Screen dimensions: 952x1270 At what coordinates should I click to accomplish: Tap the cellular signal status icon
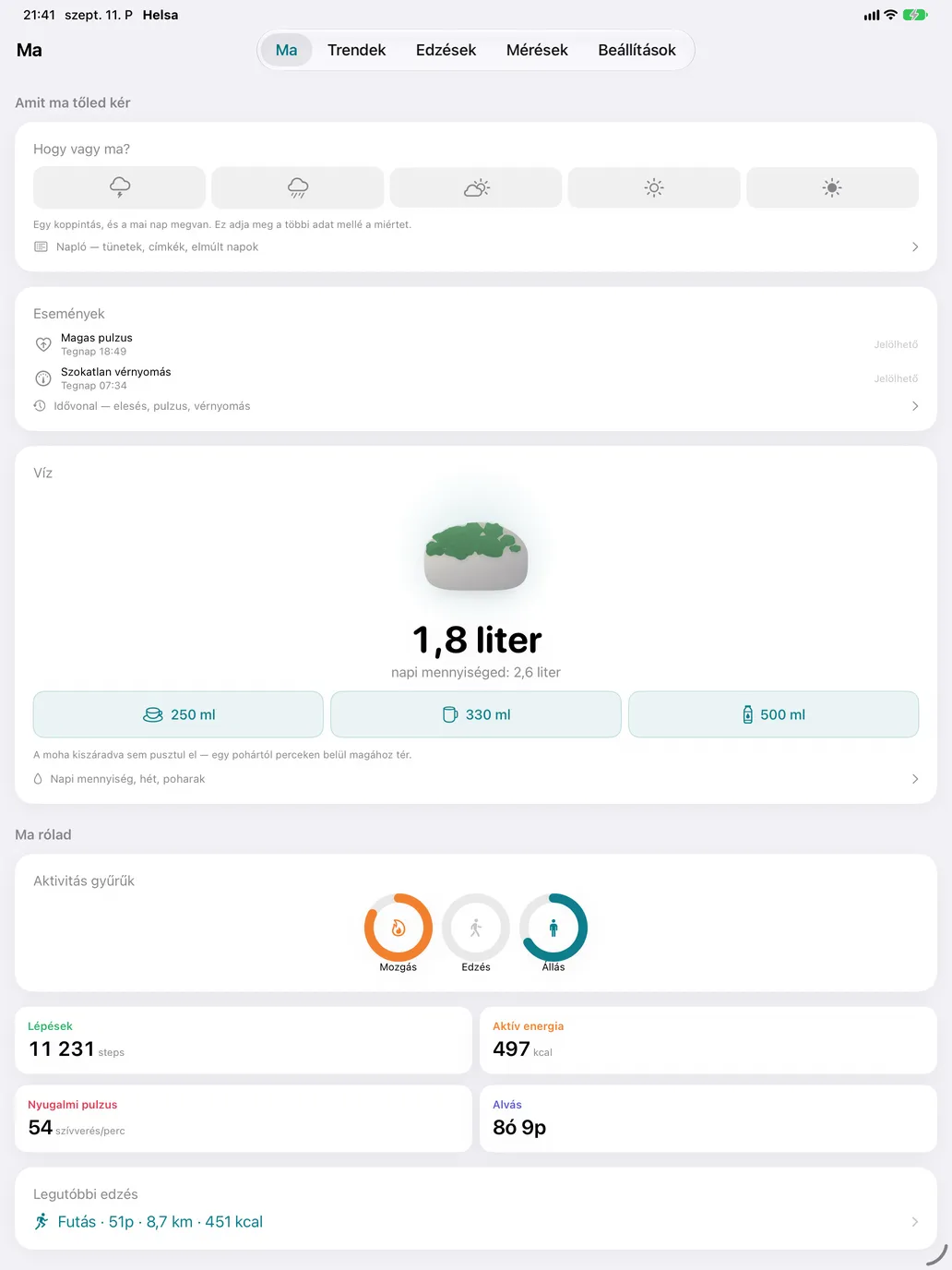(x=872, y=15)
